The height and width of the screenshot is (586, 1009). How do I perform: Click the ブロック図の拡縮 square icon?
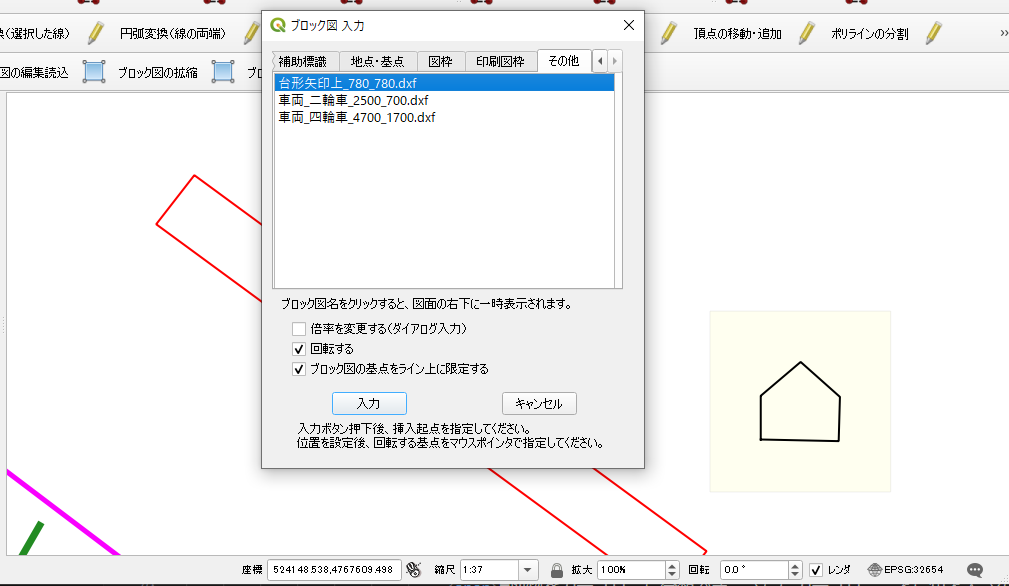[94, 72]
